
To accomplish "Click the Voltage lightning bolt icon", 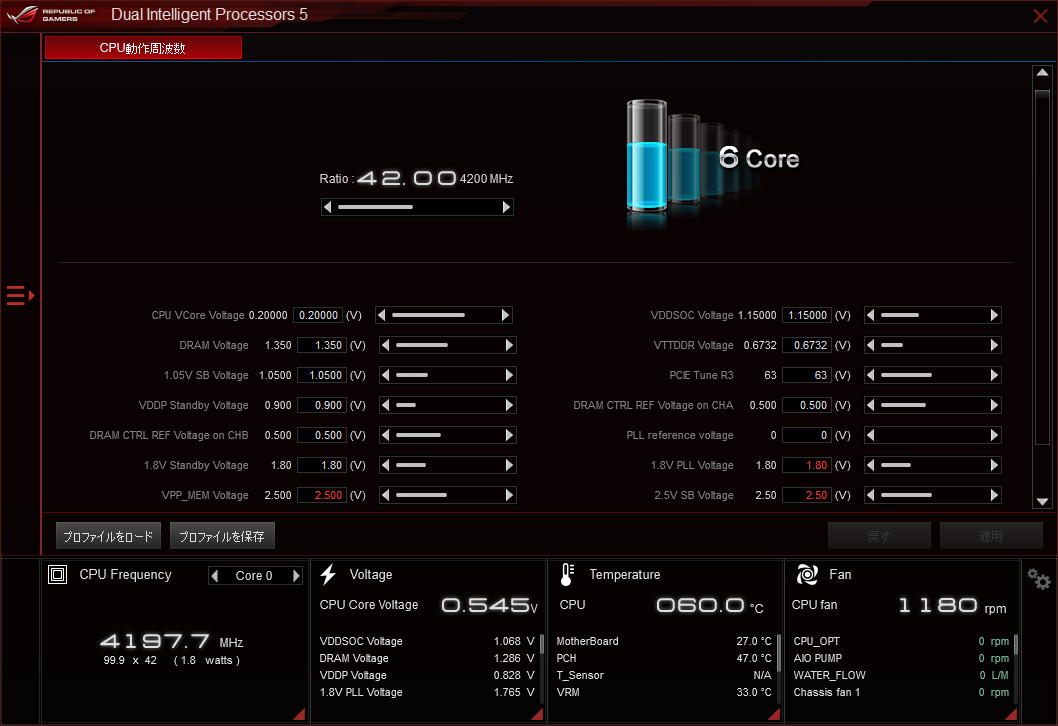I will pyautogui.click(x=329, y=574).
